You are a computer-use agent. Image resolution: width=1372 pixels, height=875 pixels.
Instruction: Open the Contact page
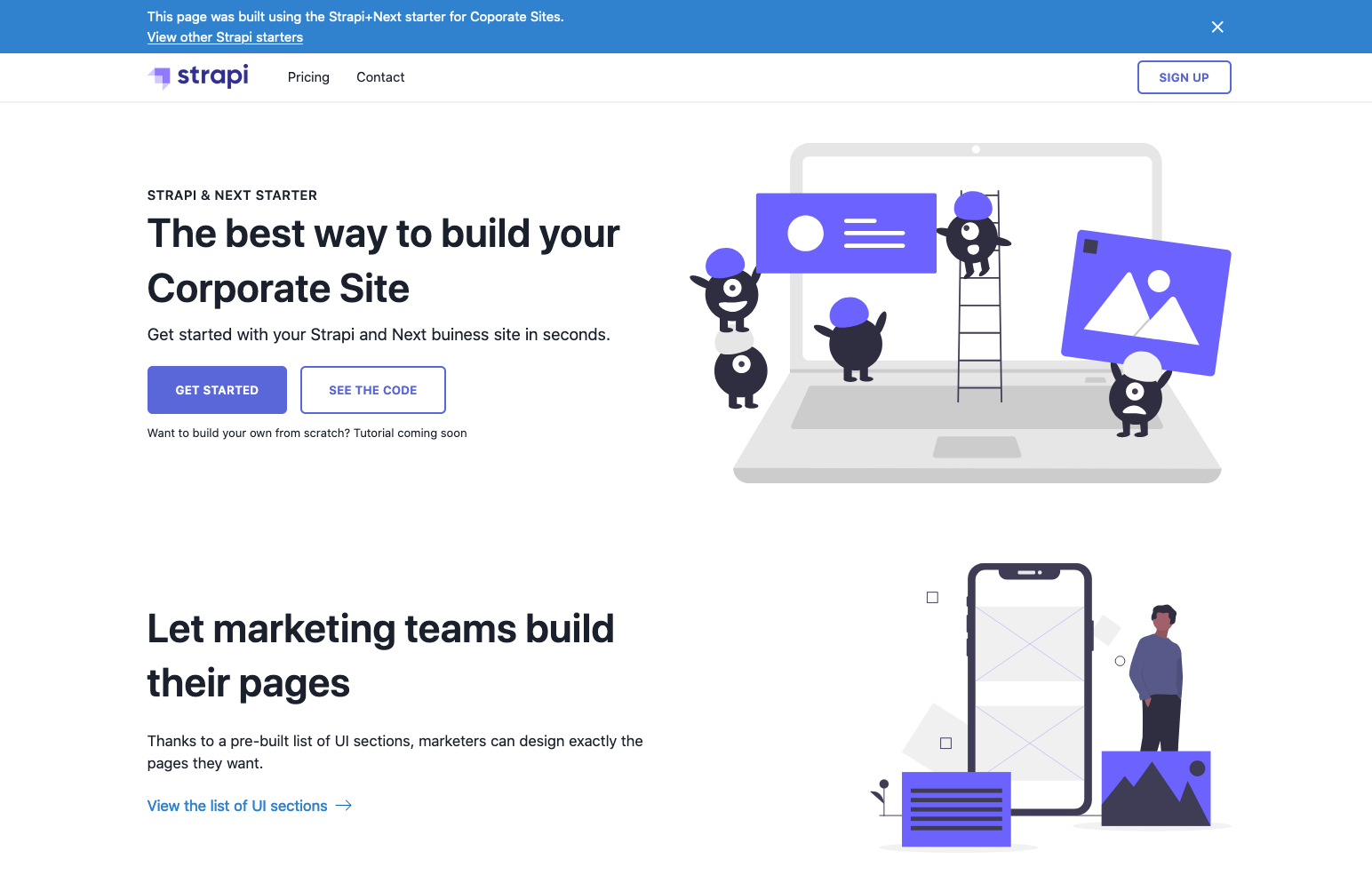[380, 77]
